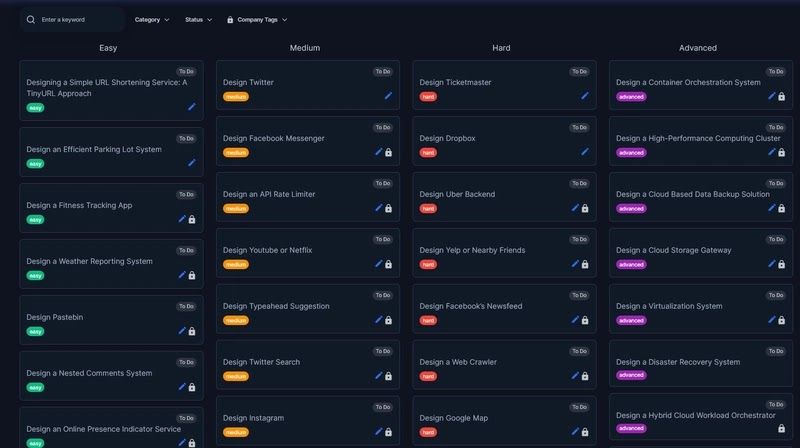
Task: Click the Medium column heading
Action: pos(305,47)
